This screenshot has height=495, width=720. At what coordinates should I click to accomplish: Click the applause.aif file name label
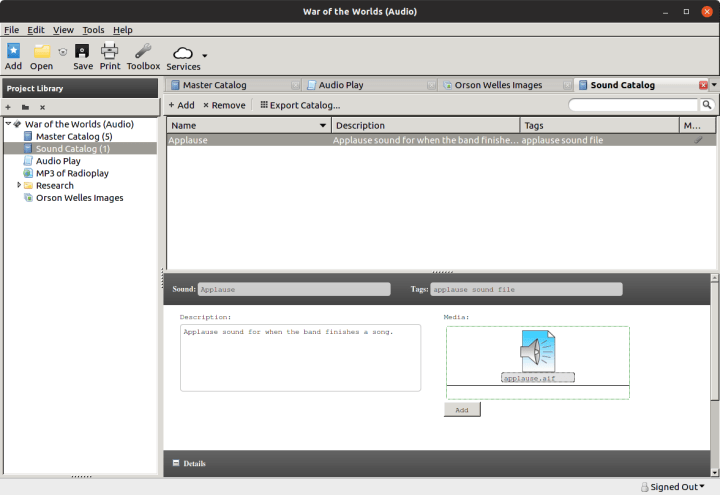click(x=538, y=378)
